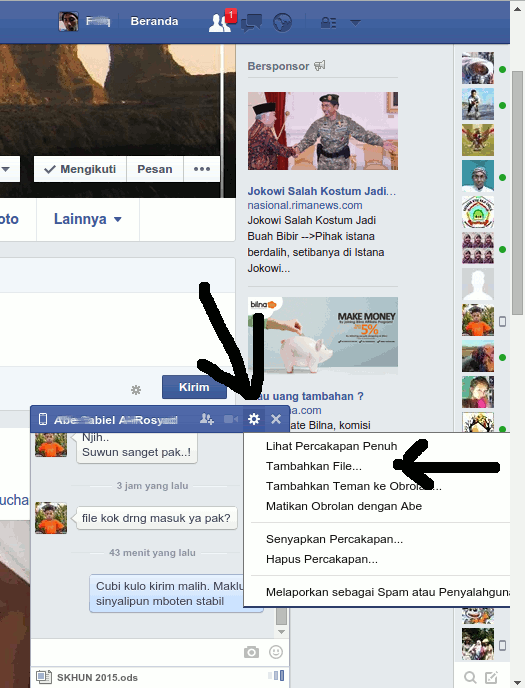Open Jokowi Salah Kostum Jadi ad headline
This screenshot has height=688, width=525.
click(x=321, y=191)
